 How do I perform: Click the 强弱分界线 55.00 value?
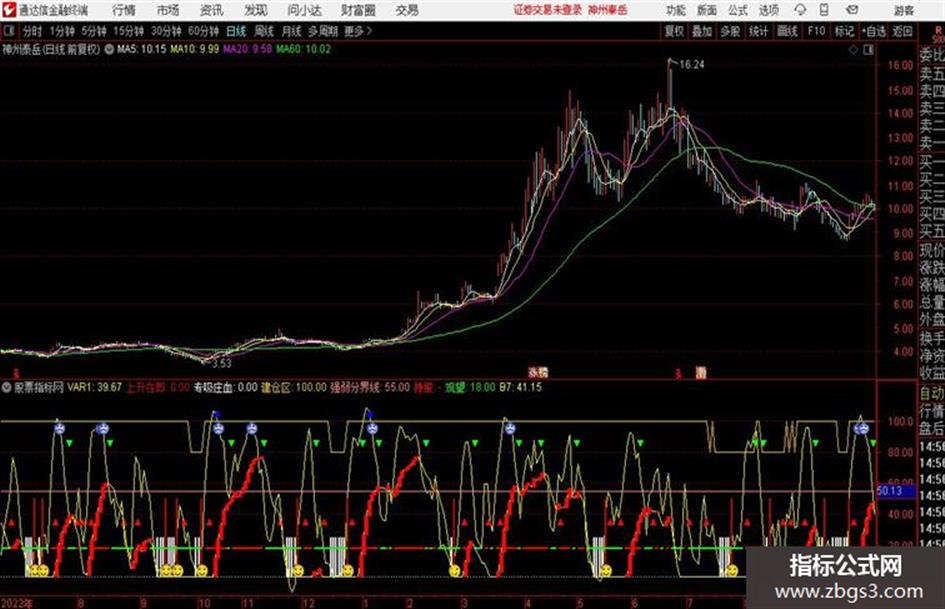coord(370,387)
